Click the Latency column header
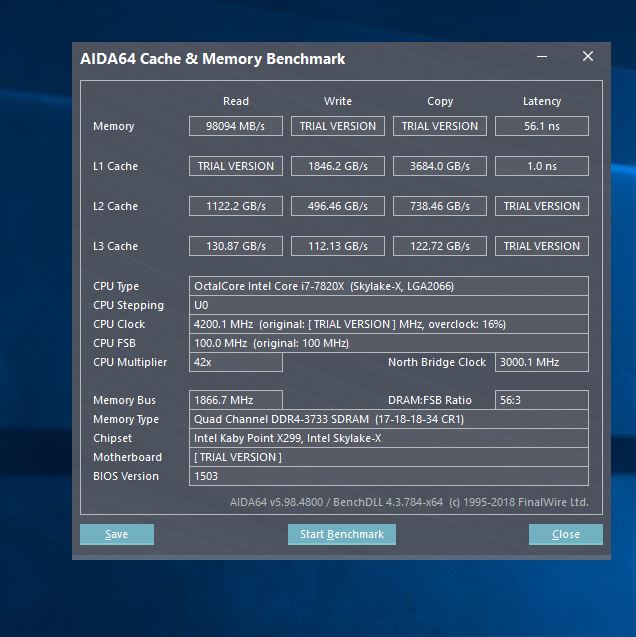Image resolution: width=636 pixels, height=637 pixels. pos(542,101)
